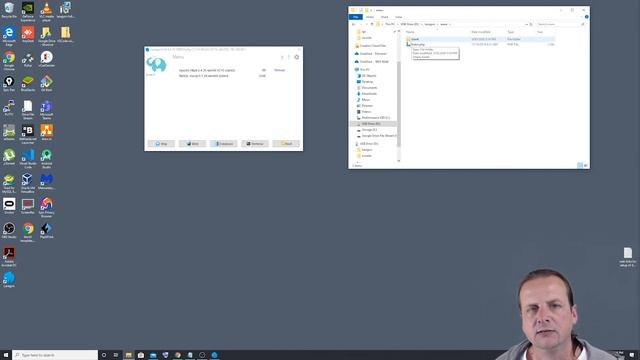Image resolution: width=640 pixels, height=360 pixels.
Task: Open File Explorer from the taskbar
Action: (x=129, y=355)
